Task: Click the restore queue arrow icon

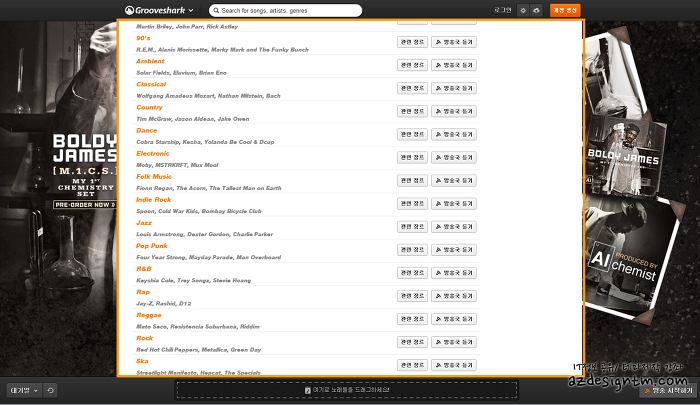Action: tap(50, 391)
